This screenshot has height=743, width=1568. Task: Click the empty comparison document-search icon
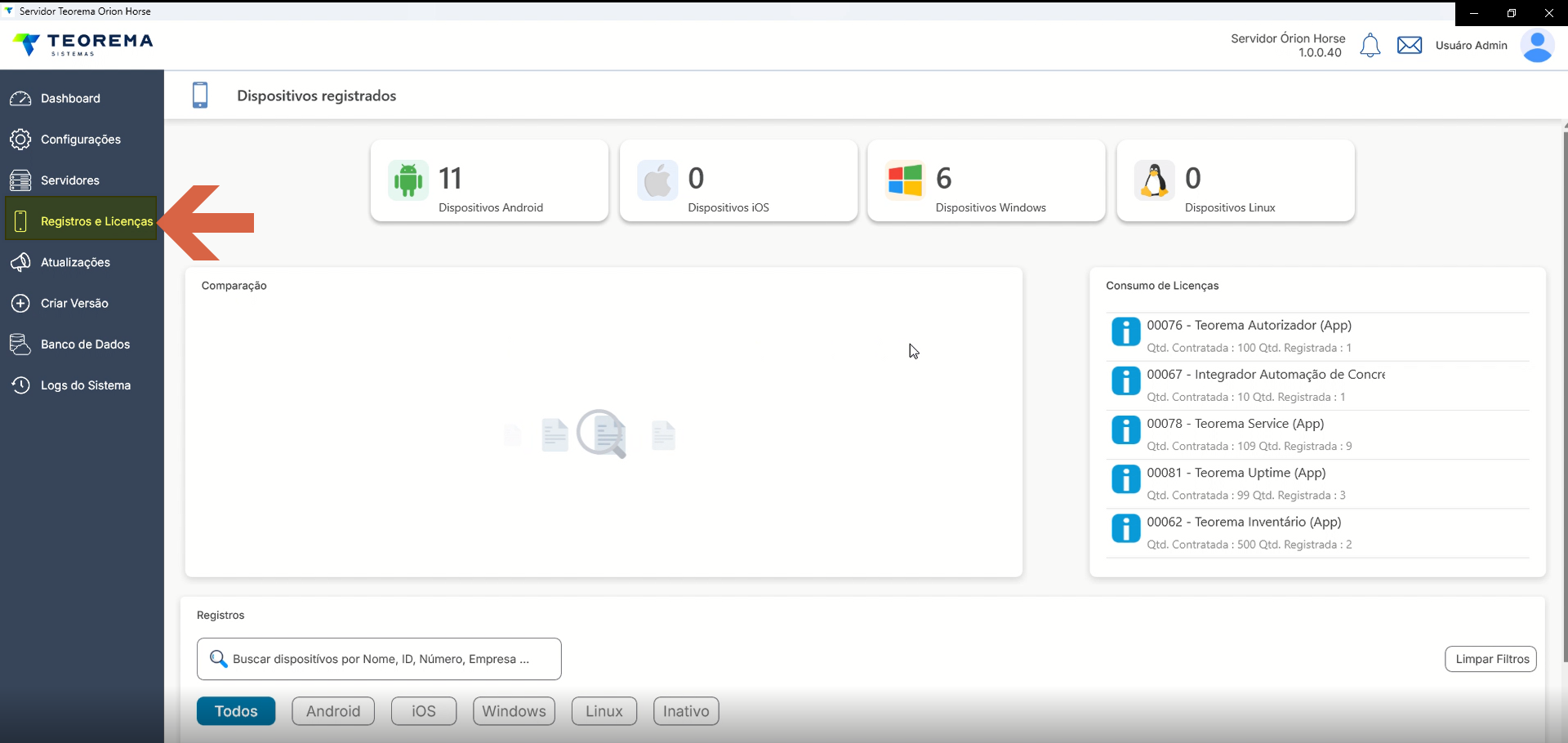tap(602, 434)
